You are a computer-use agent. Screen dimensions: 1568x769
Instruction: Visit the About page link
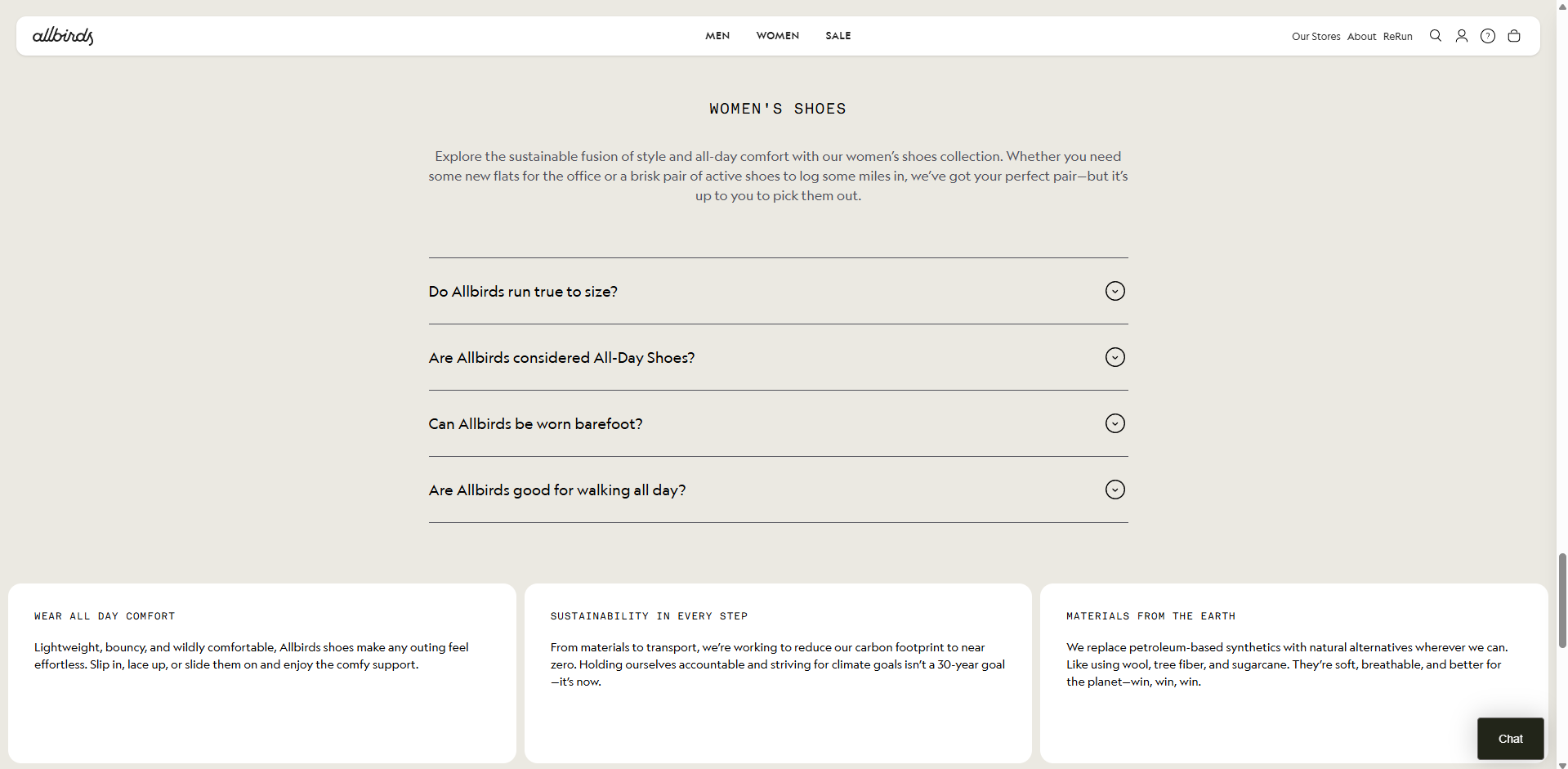(1361, 37)
